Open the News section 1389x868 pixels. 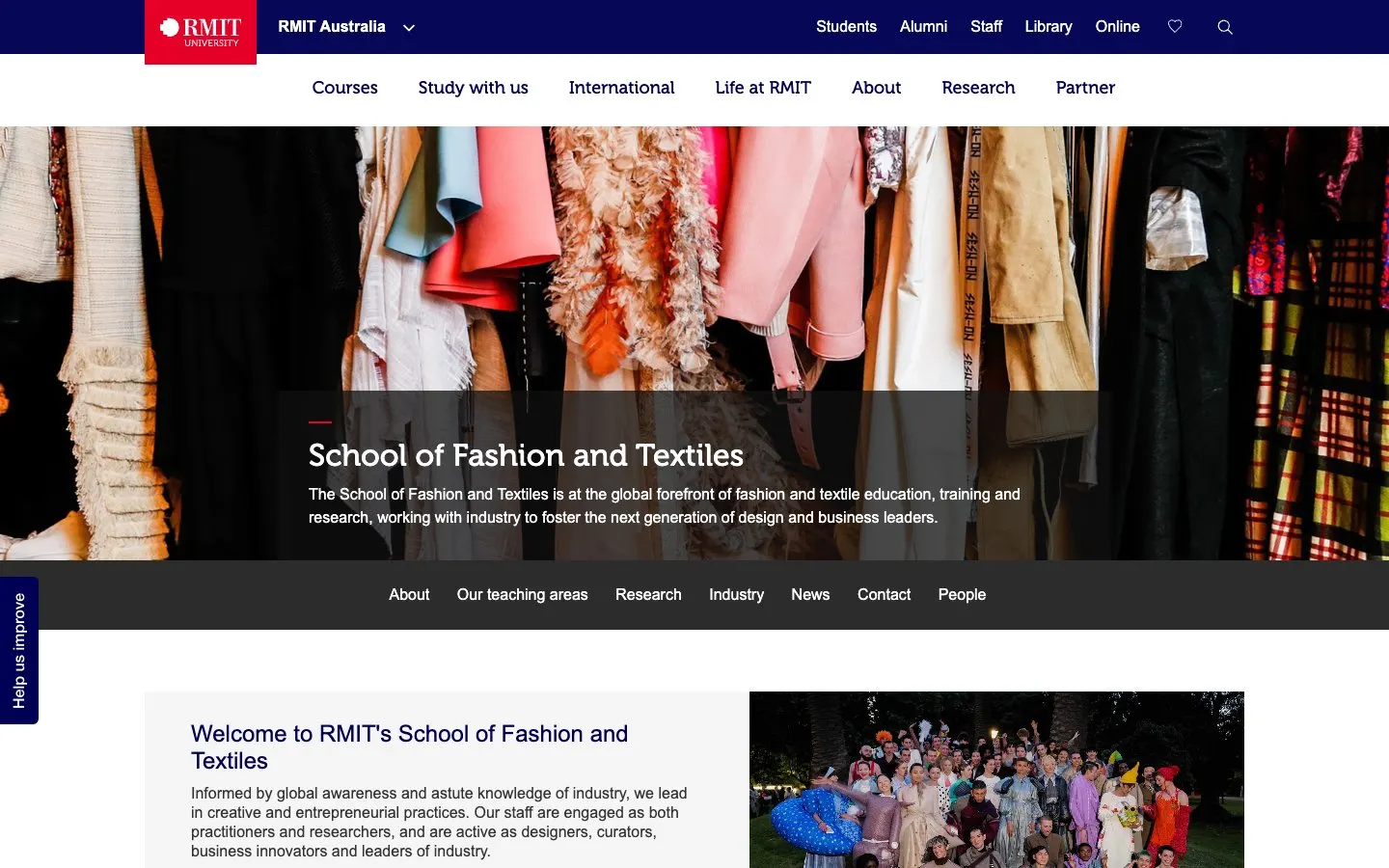810,595
